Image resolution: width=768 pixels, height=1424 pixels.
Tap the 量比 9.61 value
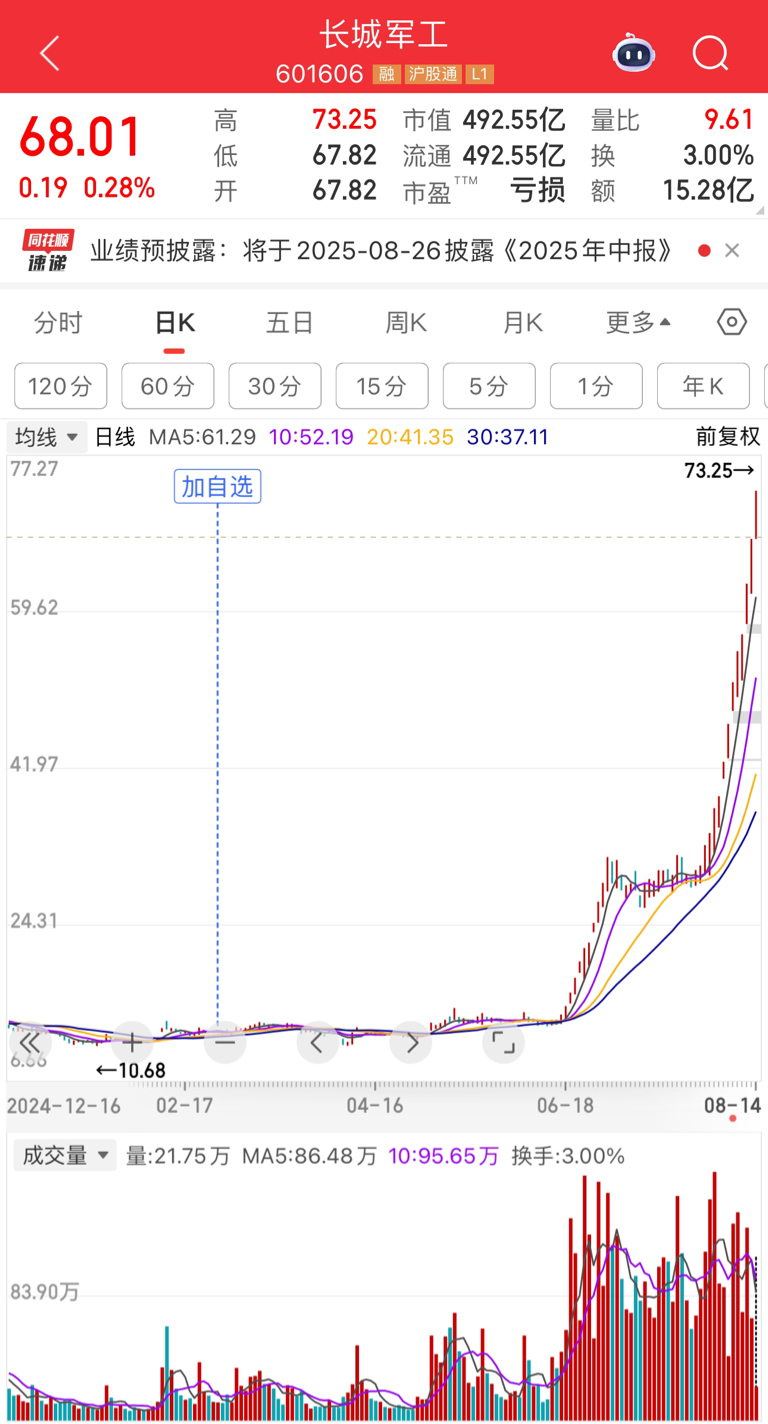729,121
